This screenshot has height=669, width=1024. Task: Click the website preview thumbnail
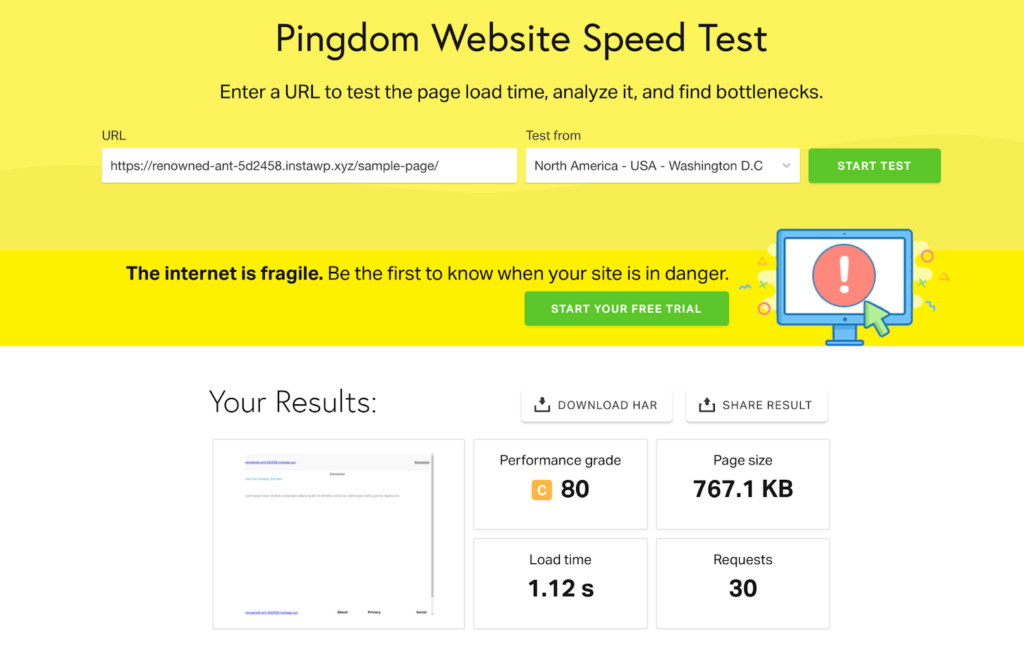tap(337, 533)
